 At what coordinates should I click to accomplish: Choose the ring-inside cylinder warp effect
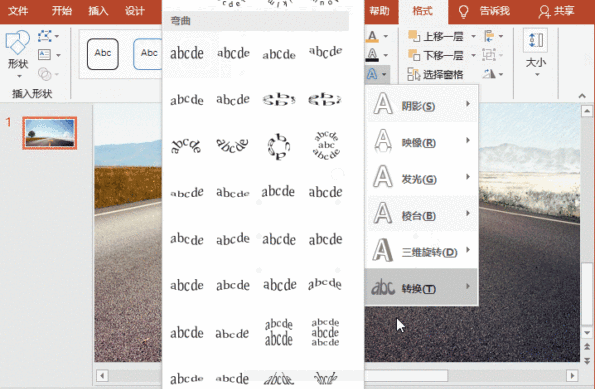coord(279,99)
